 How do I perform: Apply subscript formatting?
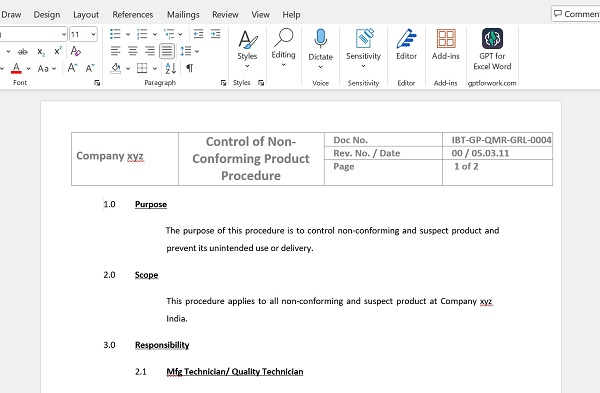[41, 51]
